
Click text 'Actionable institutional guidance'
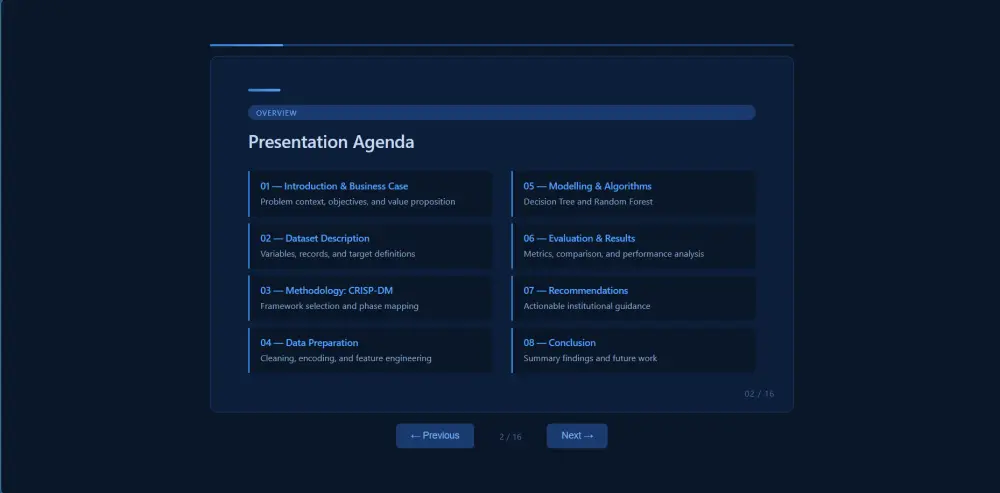(x=587, y=306)
